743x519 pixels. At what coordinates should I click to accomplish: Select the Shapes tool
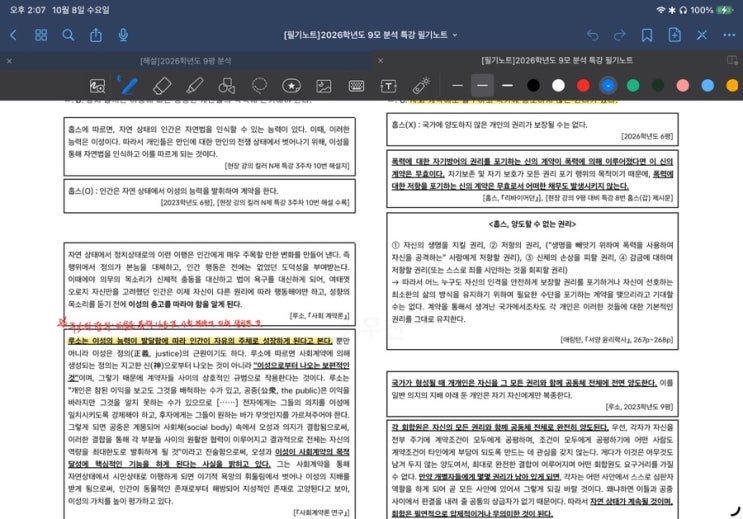(227, 86)
